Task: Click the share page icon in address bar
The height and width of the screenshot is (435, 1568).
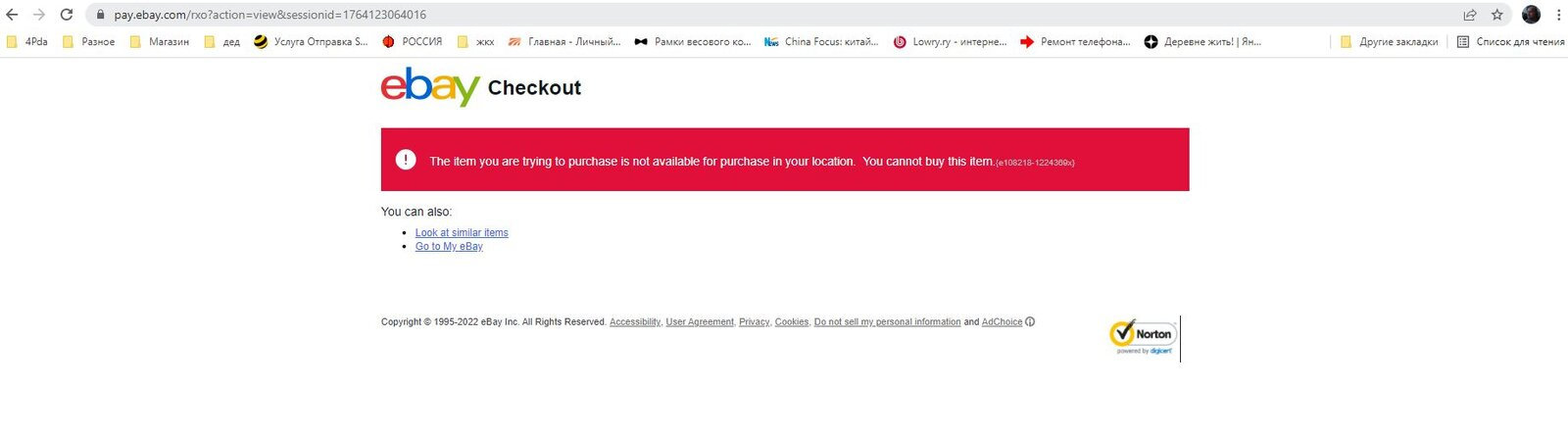Action: (1470, 15)
